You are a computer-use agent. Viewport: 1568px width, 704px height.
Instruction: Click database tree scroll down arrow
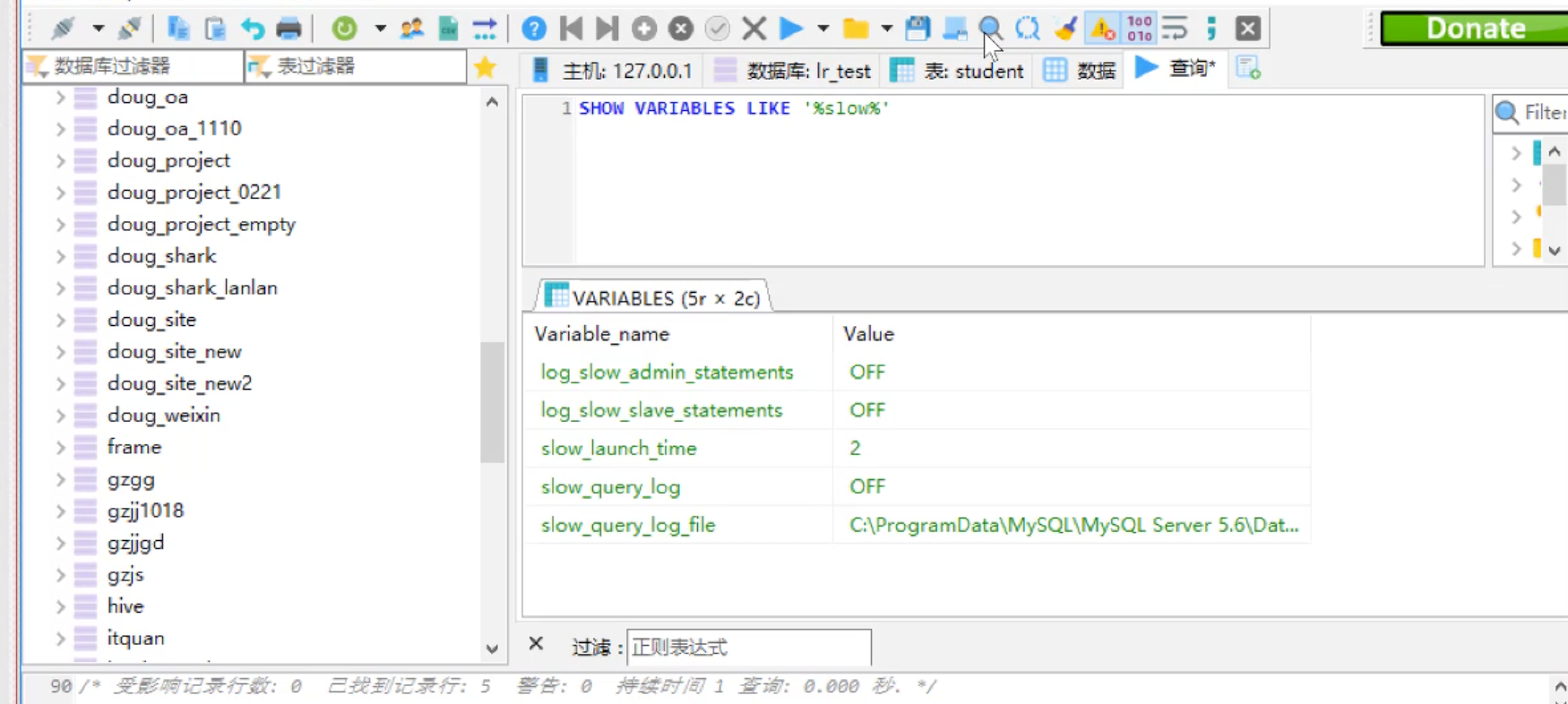pyautogui.click(x=492, y=648)
